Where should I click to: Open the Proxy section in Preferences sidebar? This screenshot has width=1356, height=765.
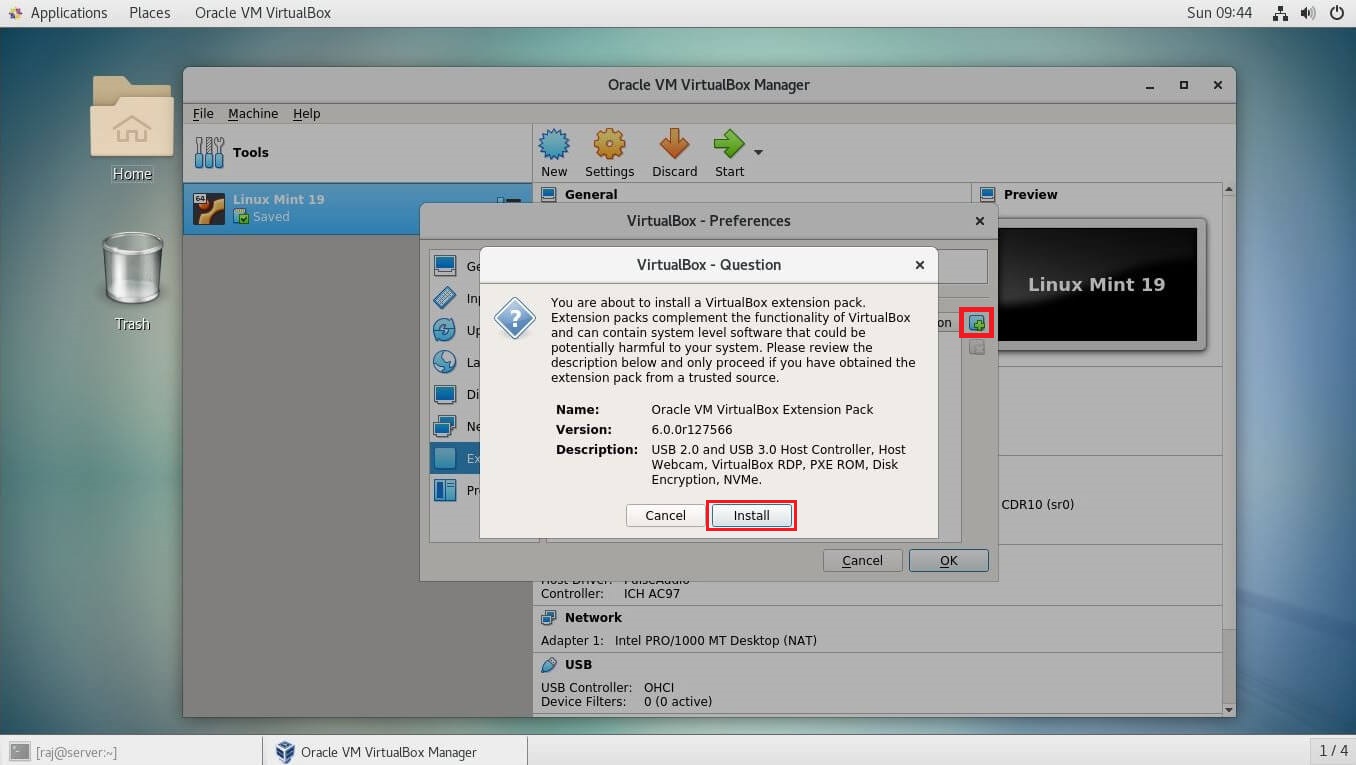[x=446, y=490]
